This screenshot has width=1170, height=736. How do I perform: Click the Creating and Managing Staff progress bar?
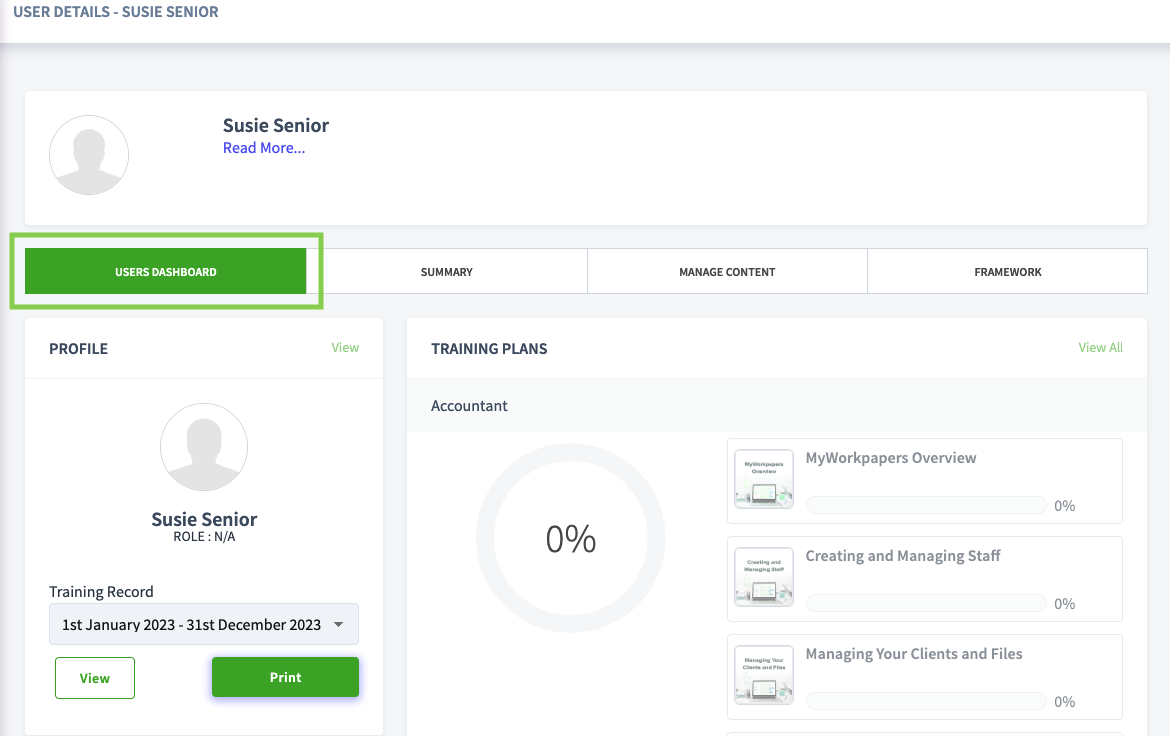[x=926, y=603]
